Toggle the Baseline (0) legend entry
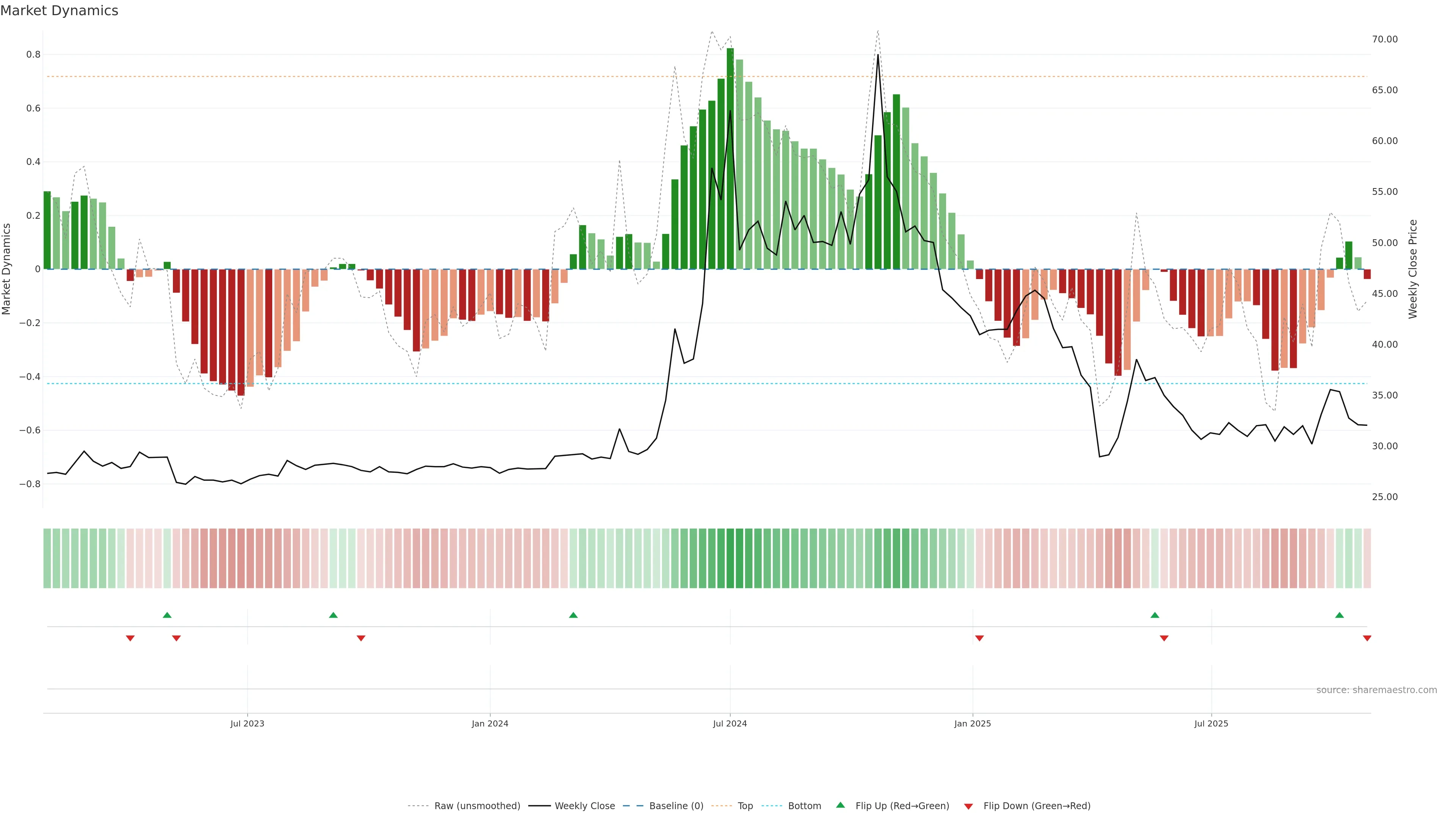1456x819 pixels. pyautogui.click(x=676, y=806)
